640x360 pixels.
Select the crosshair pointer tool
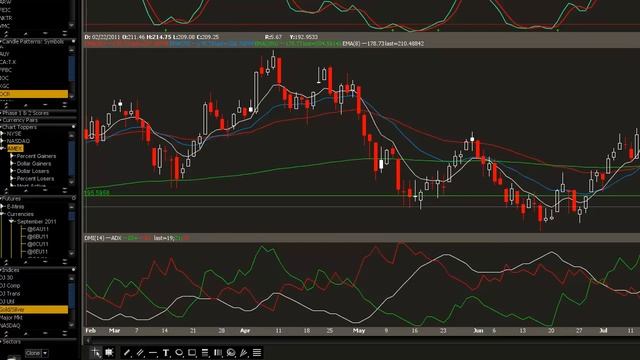coord(96,352)
